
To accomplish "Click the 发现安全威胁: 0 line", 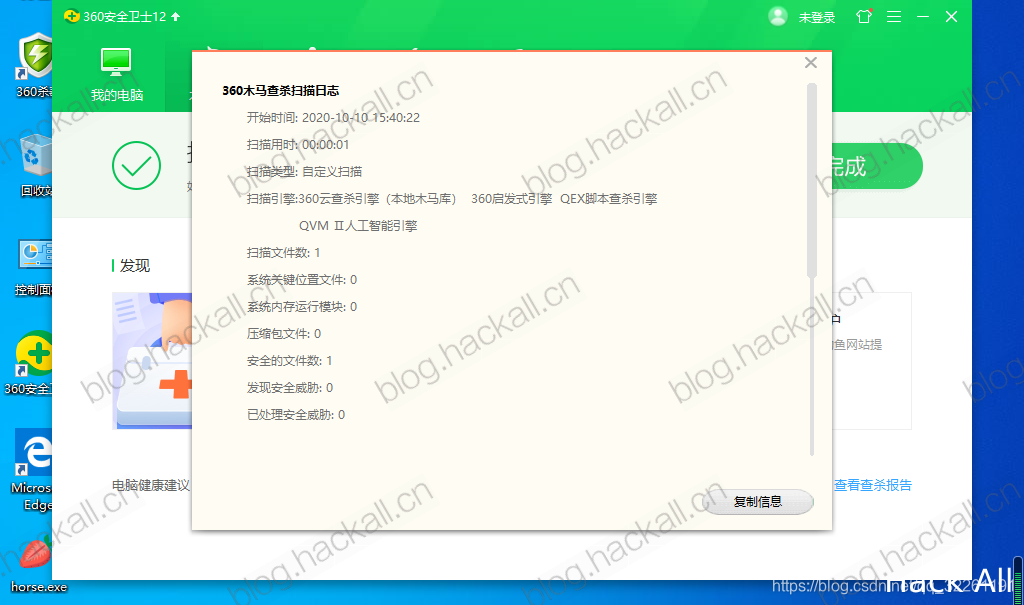I will pyautogui.click(x=290, y=388).
